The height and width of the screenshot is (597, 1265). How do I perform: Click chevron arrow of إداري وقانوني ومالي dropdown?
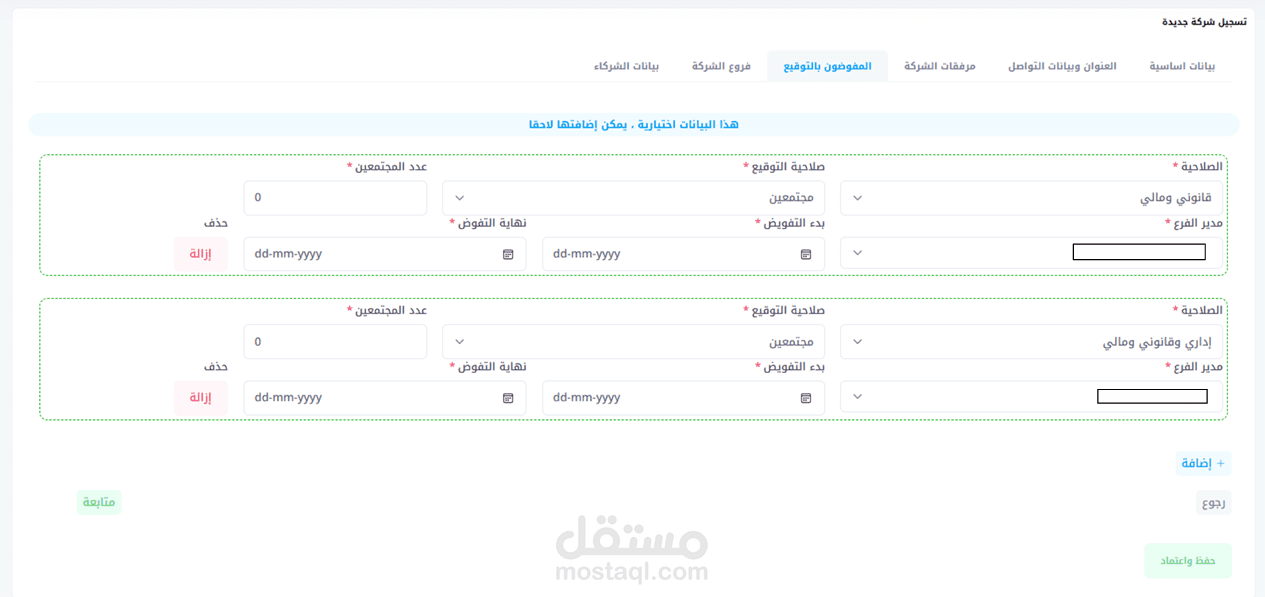(858, 342)
